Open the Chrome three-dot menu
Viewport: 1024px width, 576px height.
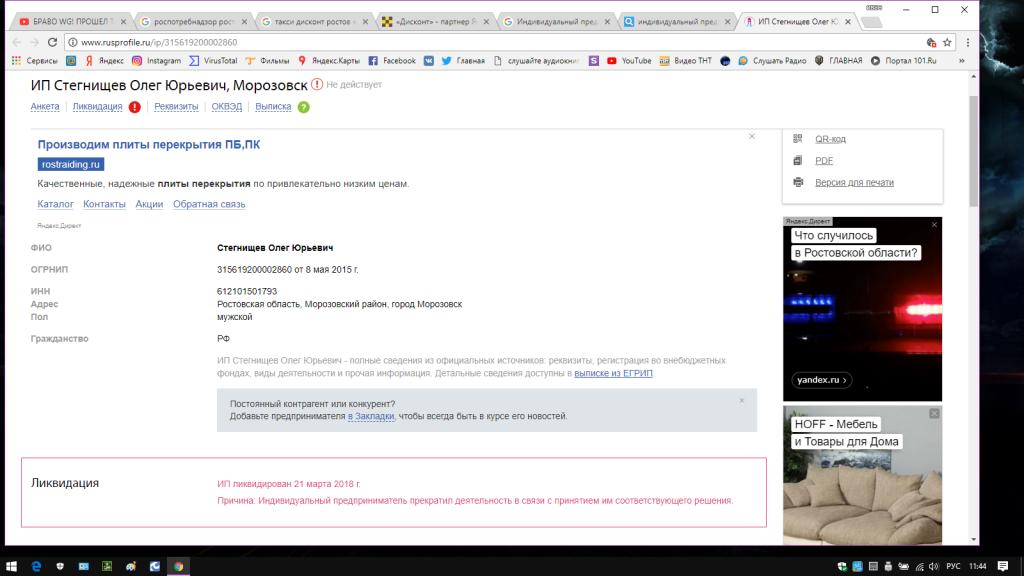tap(968, 42)
